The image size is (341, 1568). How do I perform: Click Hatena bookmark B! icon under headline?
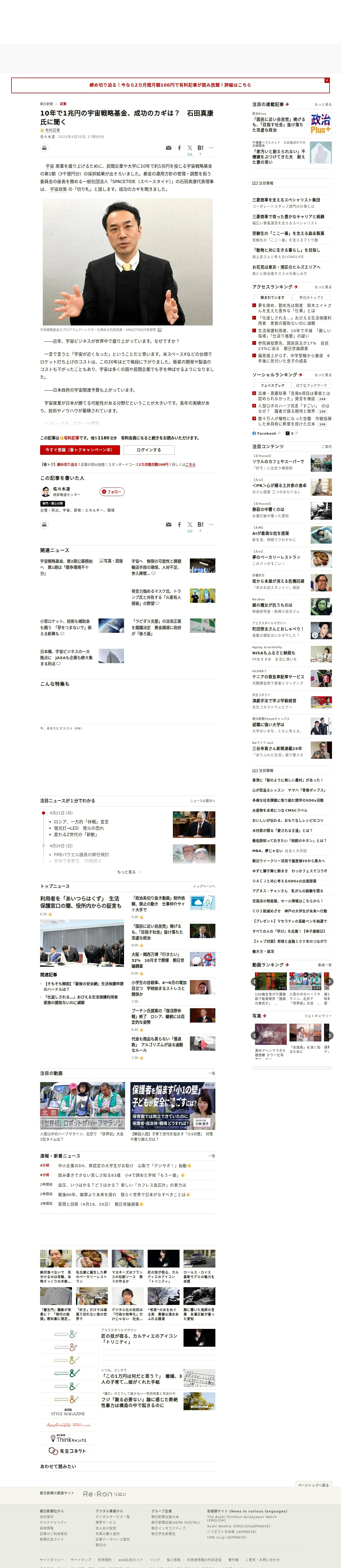200,148
